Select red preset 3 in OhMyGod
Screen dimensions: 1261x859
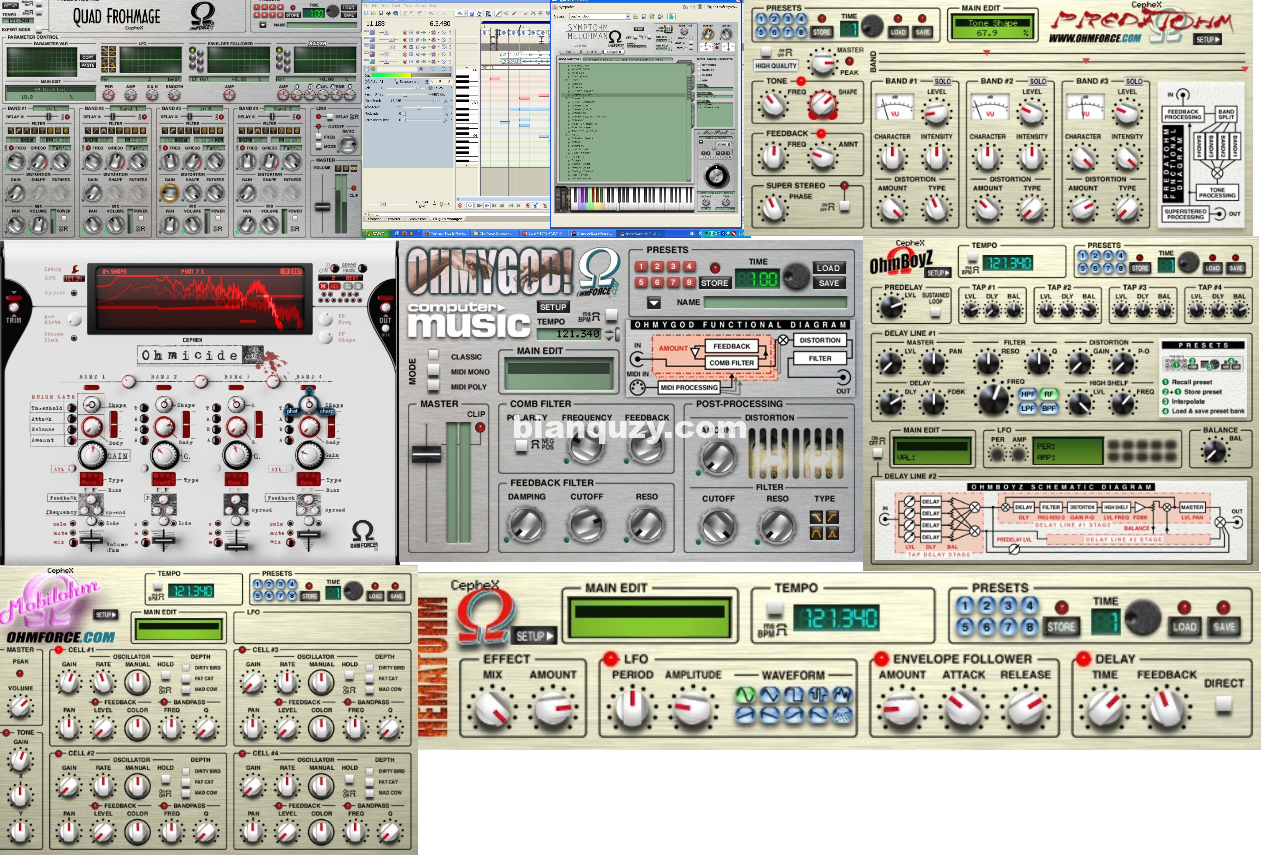673,266
